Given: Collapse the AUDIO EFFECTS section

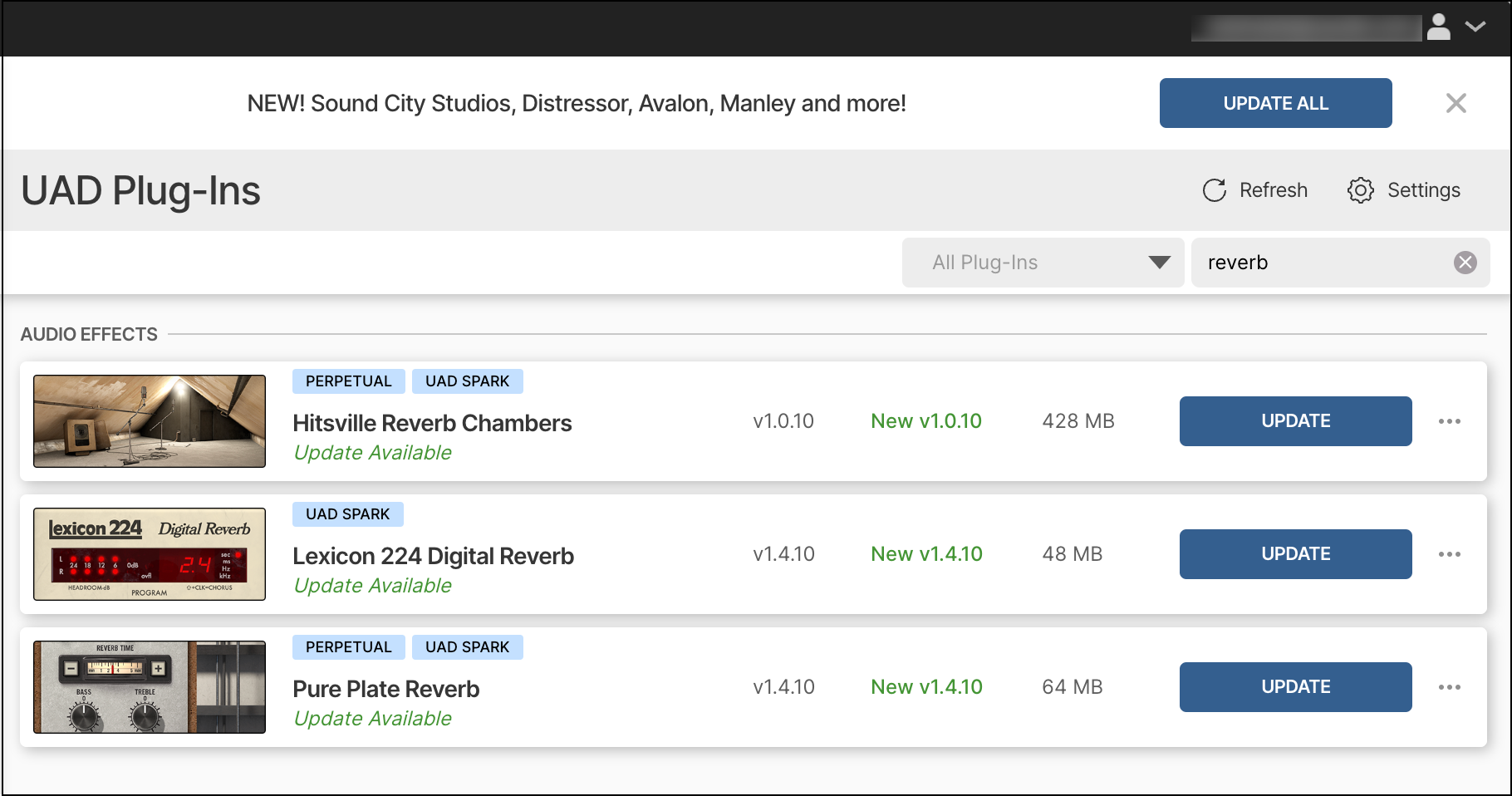Looking at the screenshot, I should pyautogui.click(x=89, y=334).
